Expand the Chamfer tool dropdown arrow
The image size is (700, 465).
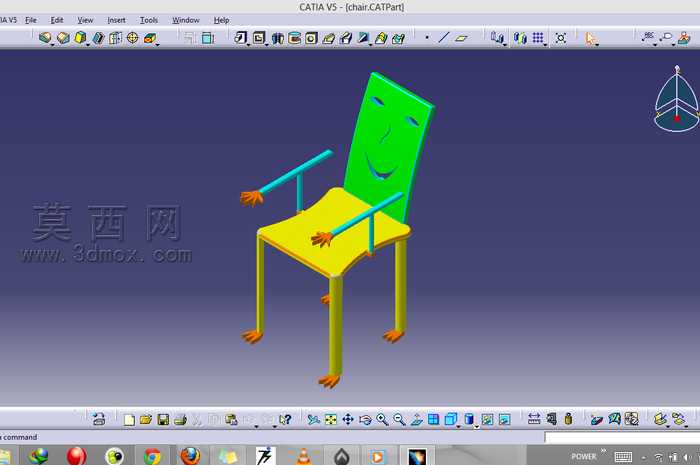click(267, 45)
